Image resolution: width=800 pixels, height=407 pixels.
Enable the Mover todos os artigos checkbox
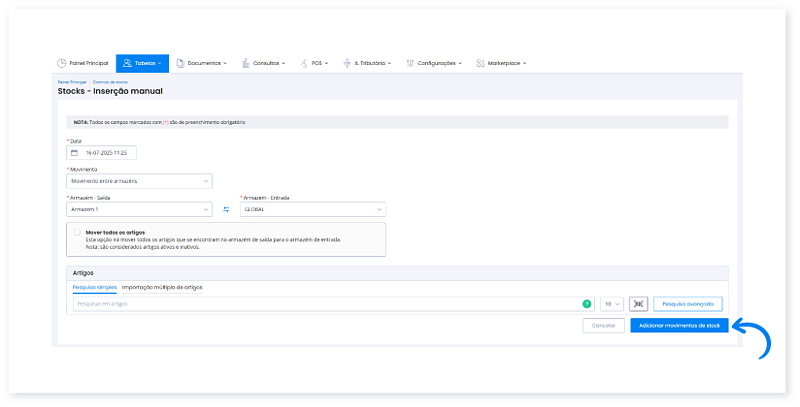[77, 232]
